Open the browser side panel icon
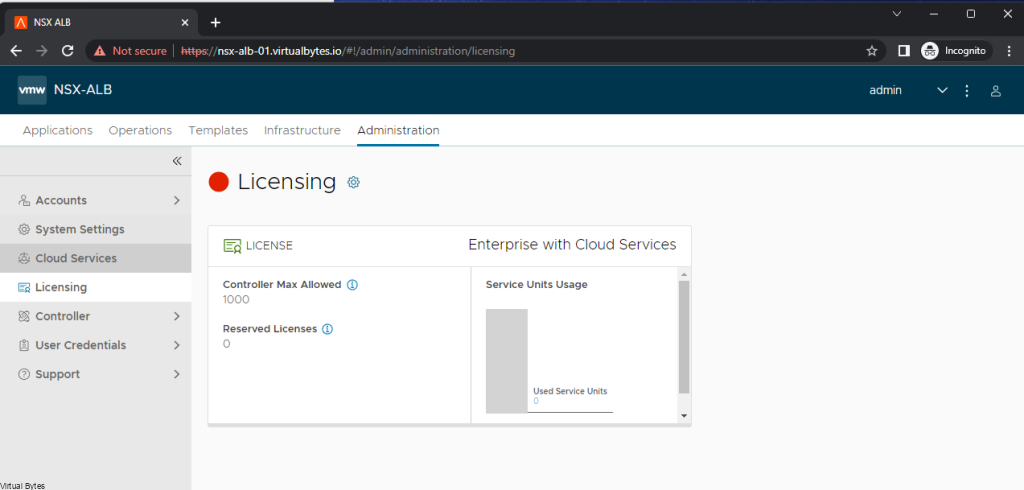The width and height of the screenshot is (1024, 490). [x=904, y=51]
